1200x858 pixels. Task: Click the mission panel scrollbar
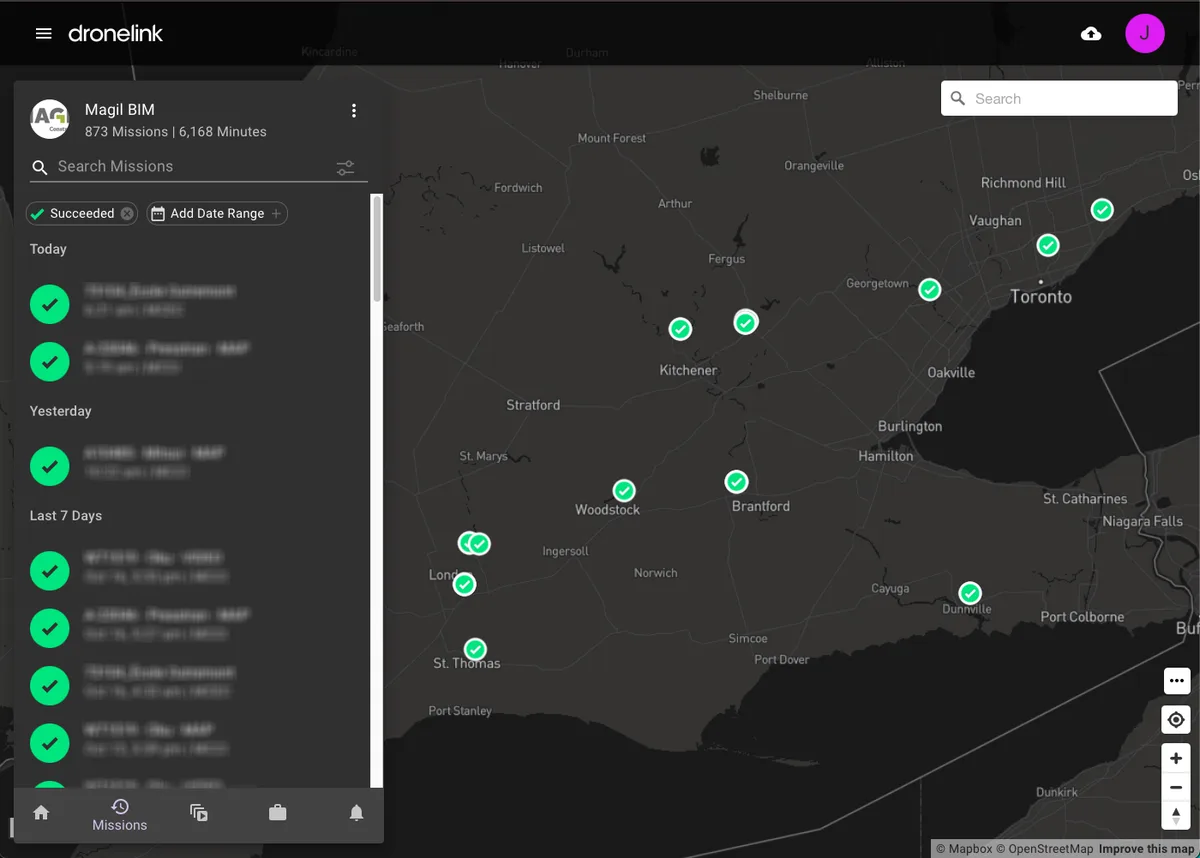pos(377,248)
